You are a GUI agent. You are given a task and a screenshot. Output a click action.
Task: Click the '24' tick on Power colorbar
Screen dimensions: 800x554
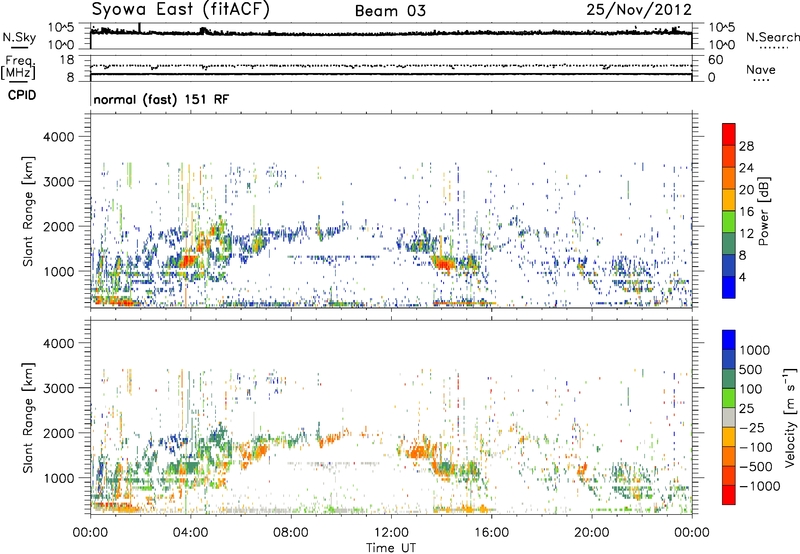(x=746, y=168)
